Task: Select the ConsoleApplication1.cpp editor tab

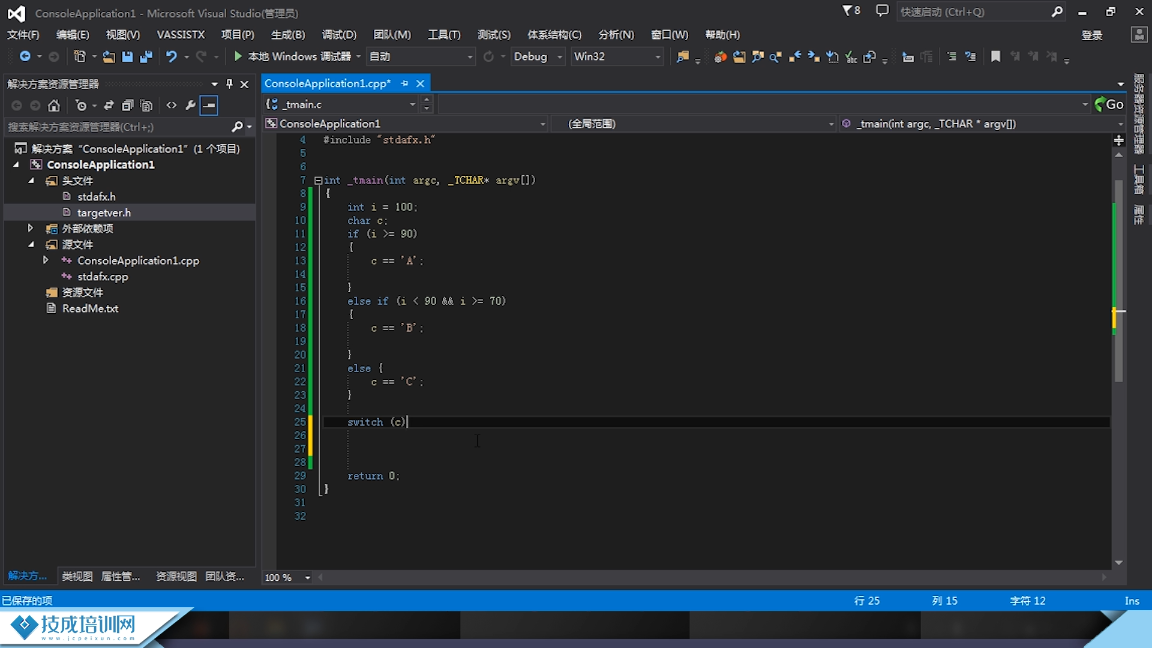Action: [327, 84]
